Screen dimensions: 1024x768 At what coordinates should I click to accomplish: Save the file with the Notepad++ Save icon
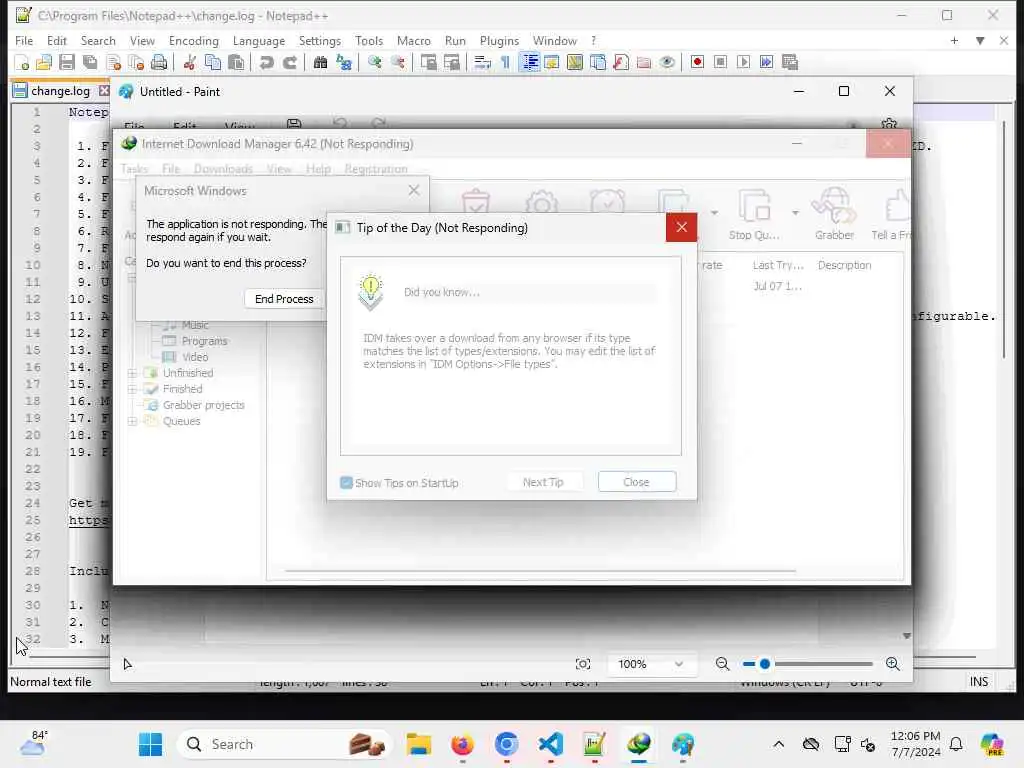(67, 63)
